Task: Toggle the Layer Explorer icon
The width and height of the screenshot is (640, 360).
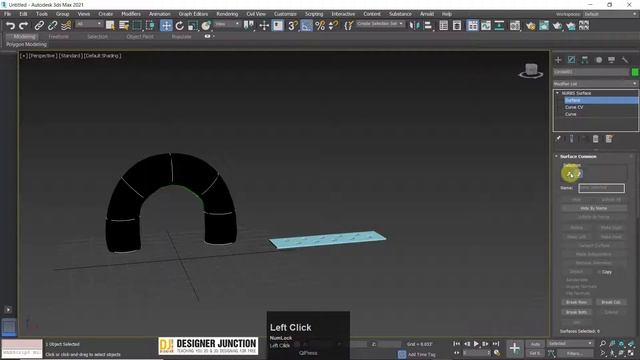Action: point(457,26)
